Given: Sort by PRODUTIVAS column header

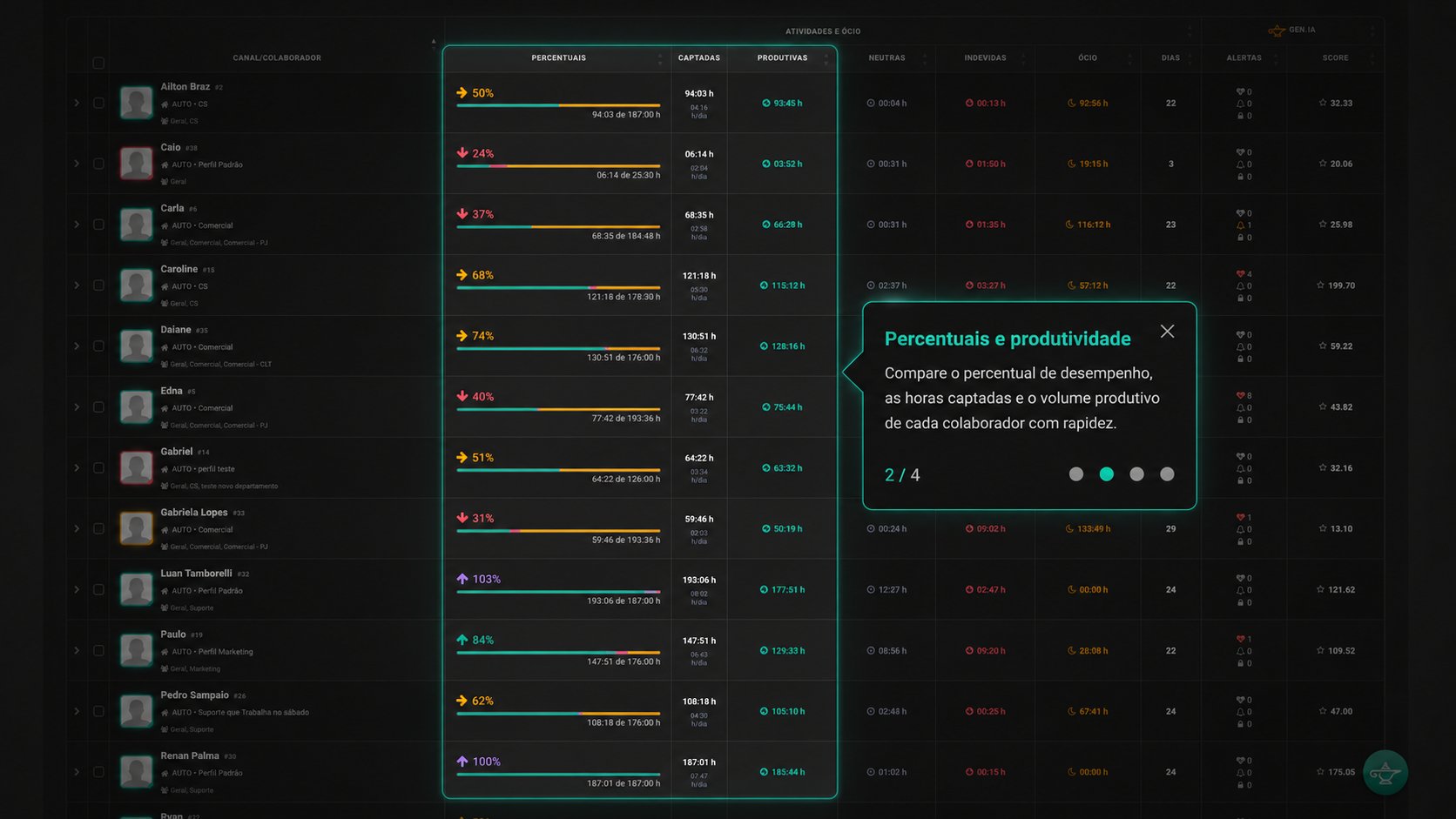Looking at the screenshot, I should (x=782, y=58).
